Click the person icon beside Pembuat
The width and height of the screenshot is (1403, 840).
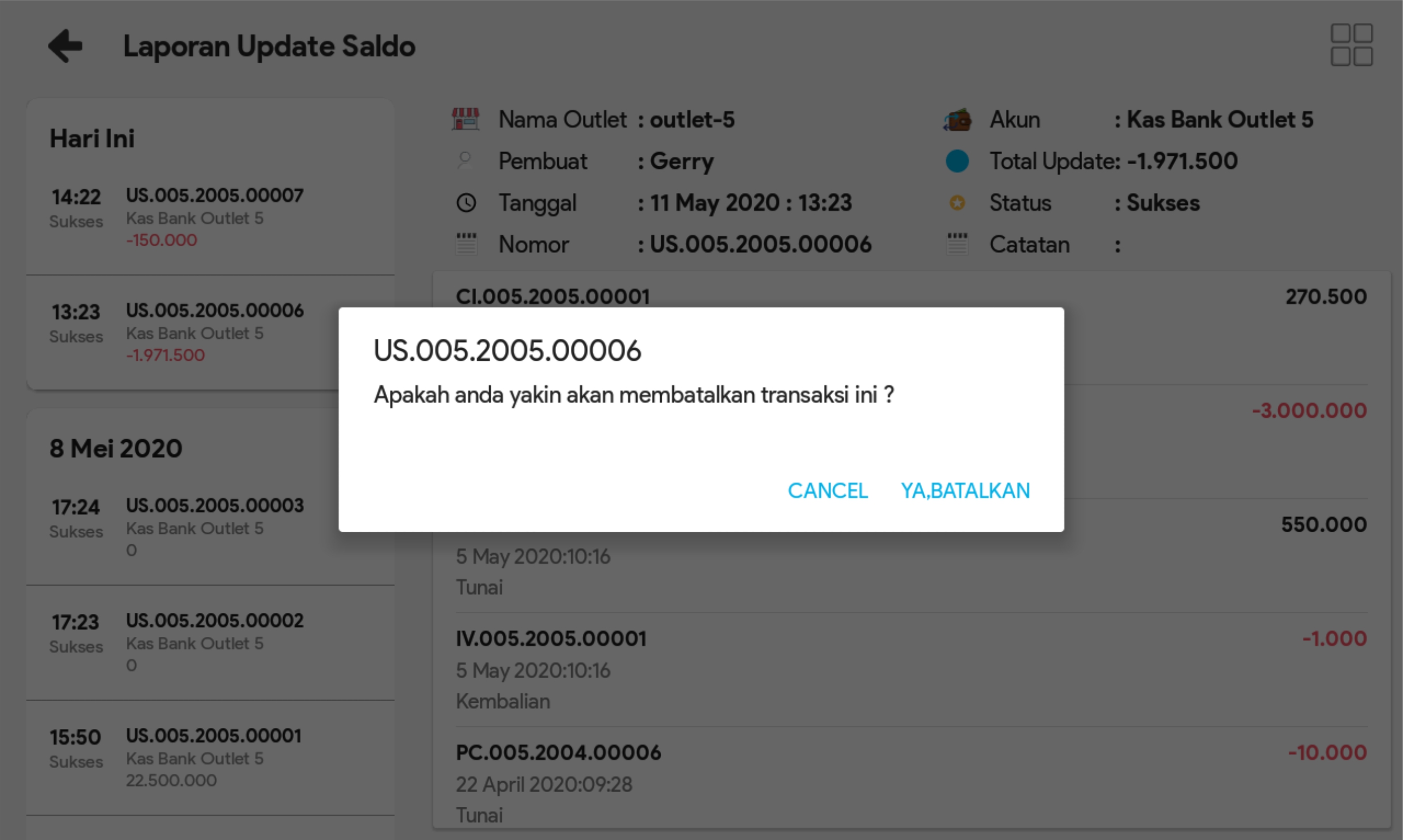coord(465,161)
